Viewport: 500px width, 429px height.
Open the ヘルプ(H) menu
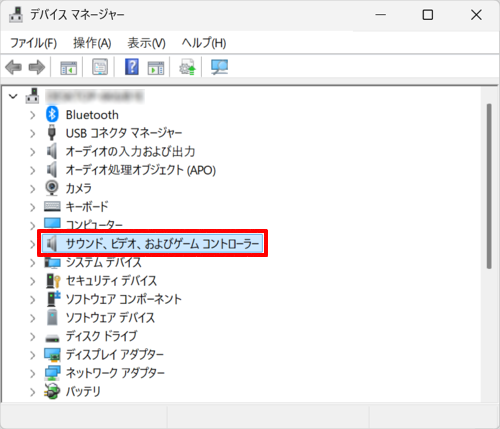(x=204, y=43)
